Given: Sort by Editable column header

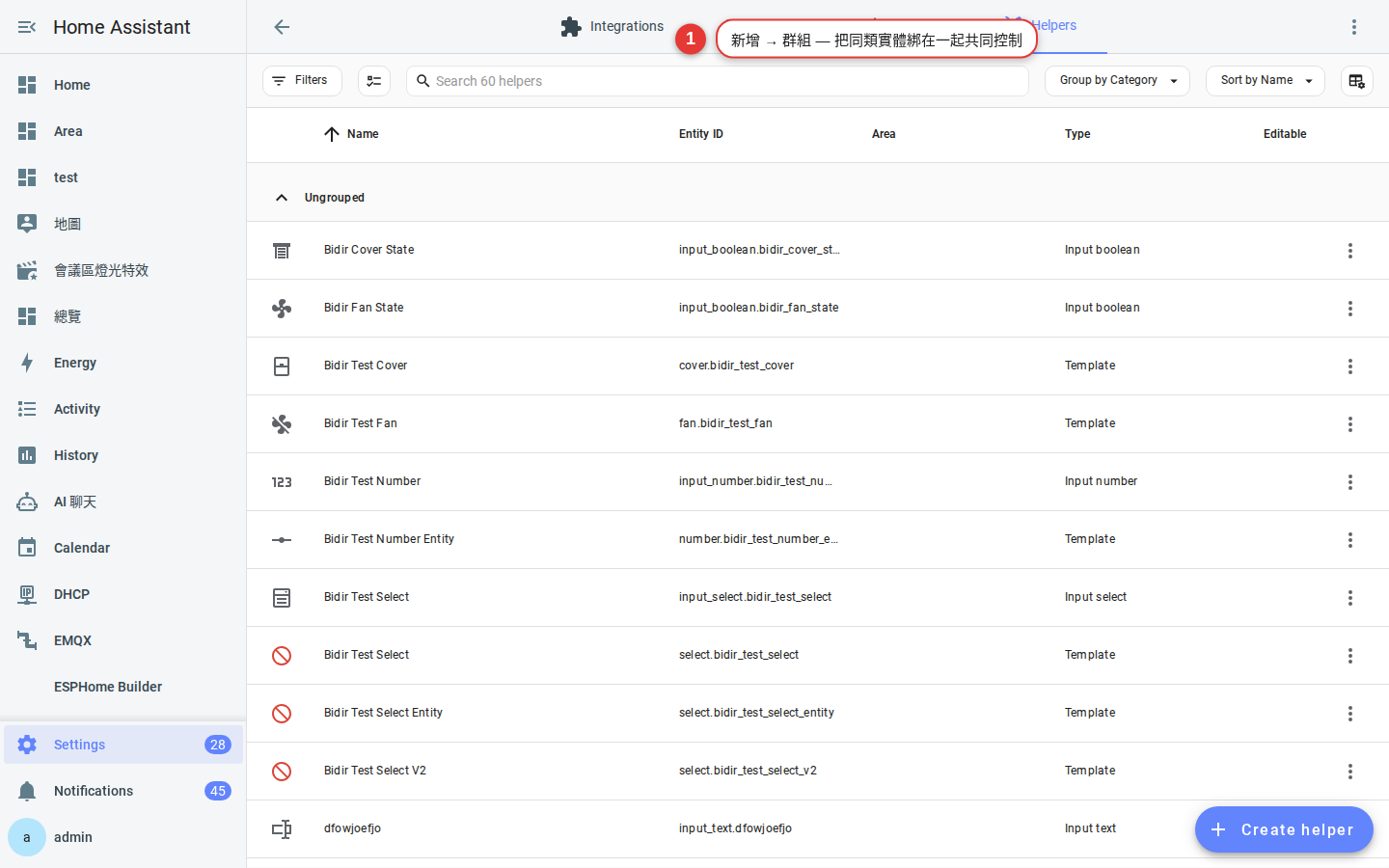Looking at the screenshot, I should tap(1285, 134).
